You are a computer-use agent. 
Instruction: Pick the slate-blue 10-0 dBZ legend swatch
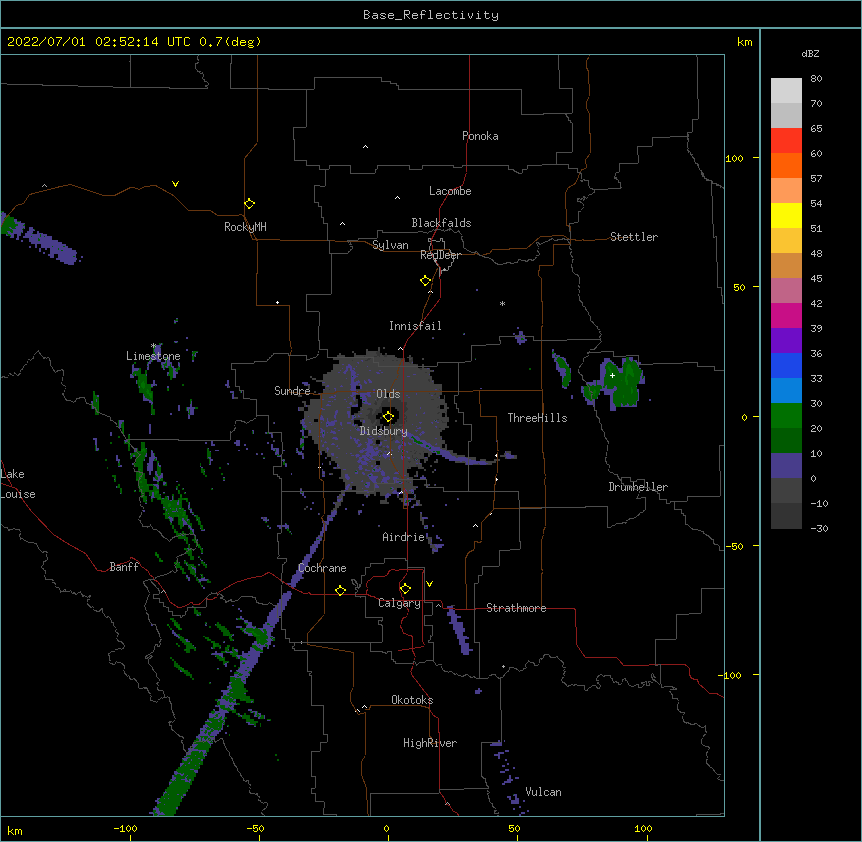click(x=786, y=466)
